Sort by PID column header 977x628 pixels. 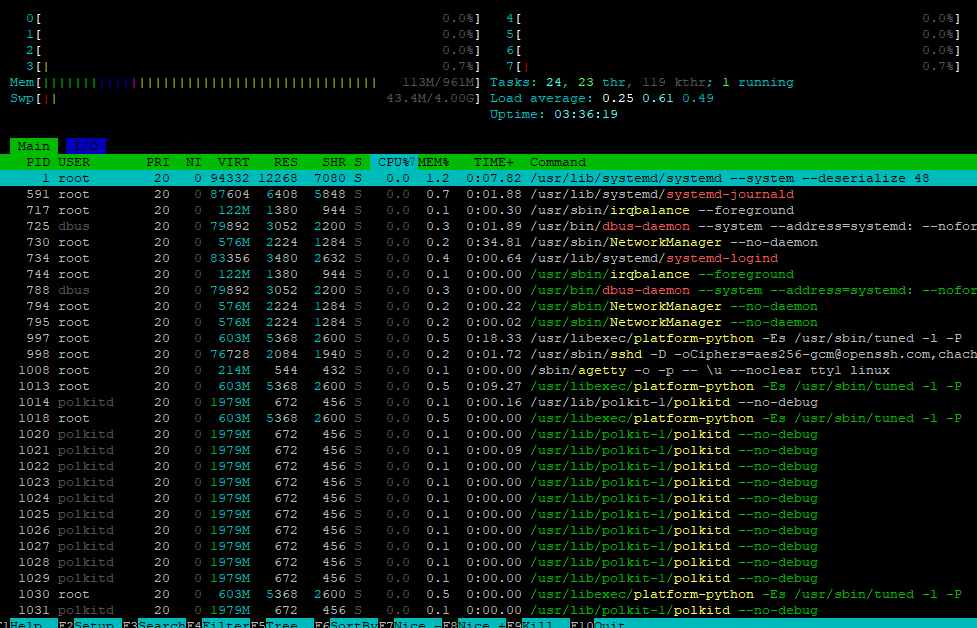(x=38, y=162)
